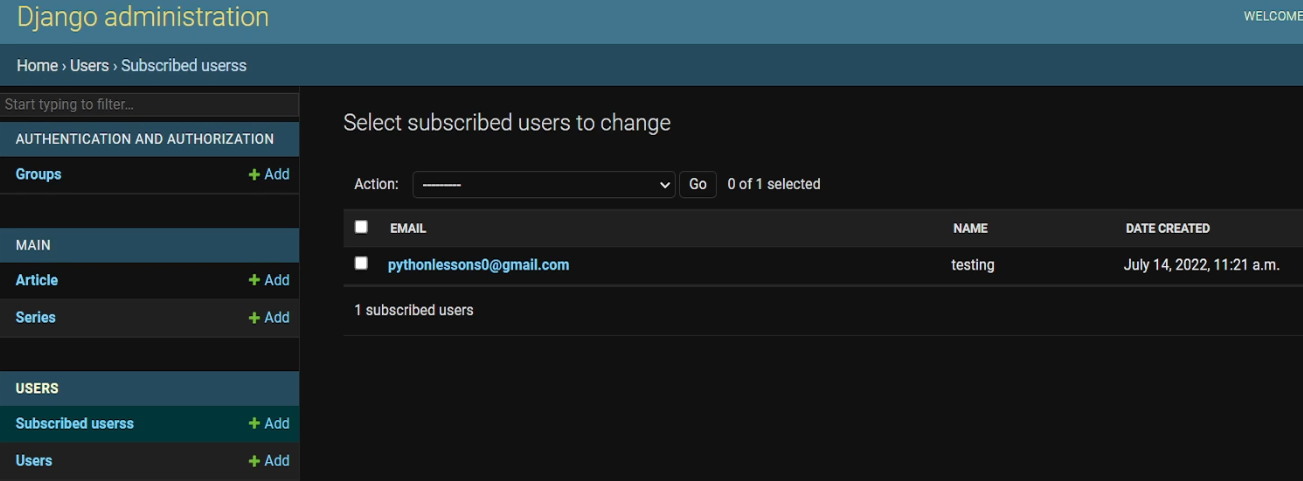Check the box for pythonlessons0@gmail.com row
Viewport: 1303px width, 481px height.
point(361,263)
